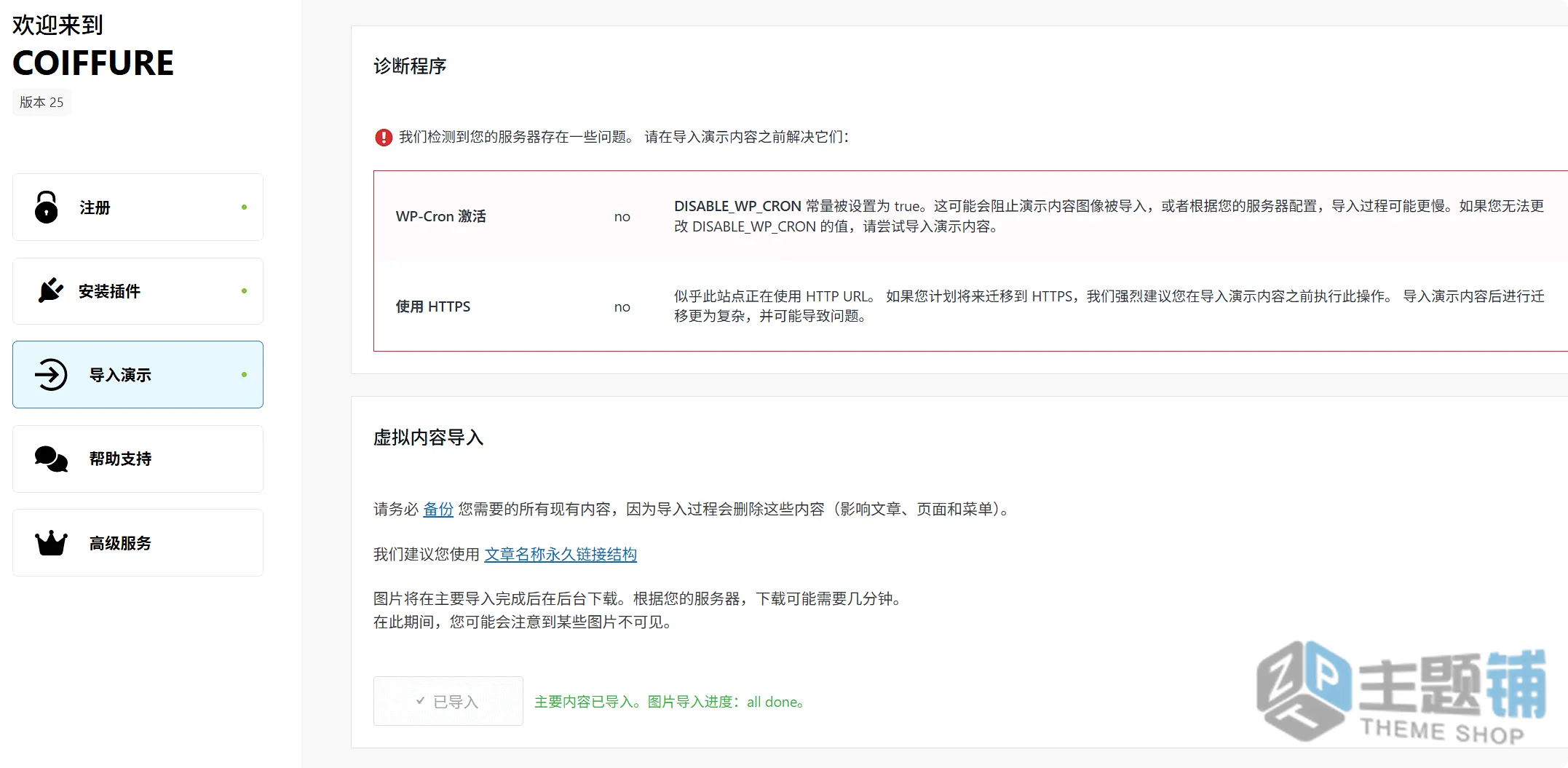Viewport: 1568px width, 768px height.
Task: Click the COIFFURE theme title
Action: coord(93,63)
